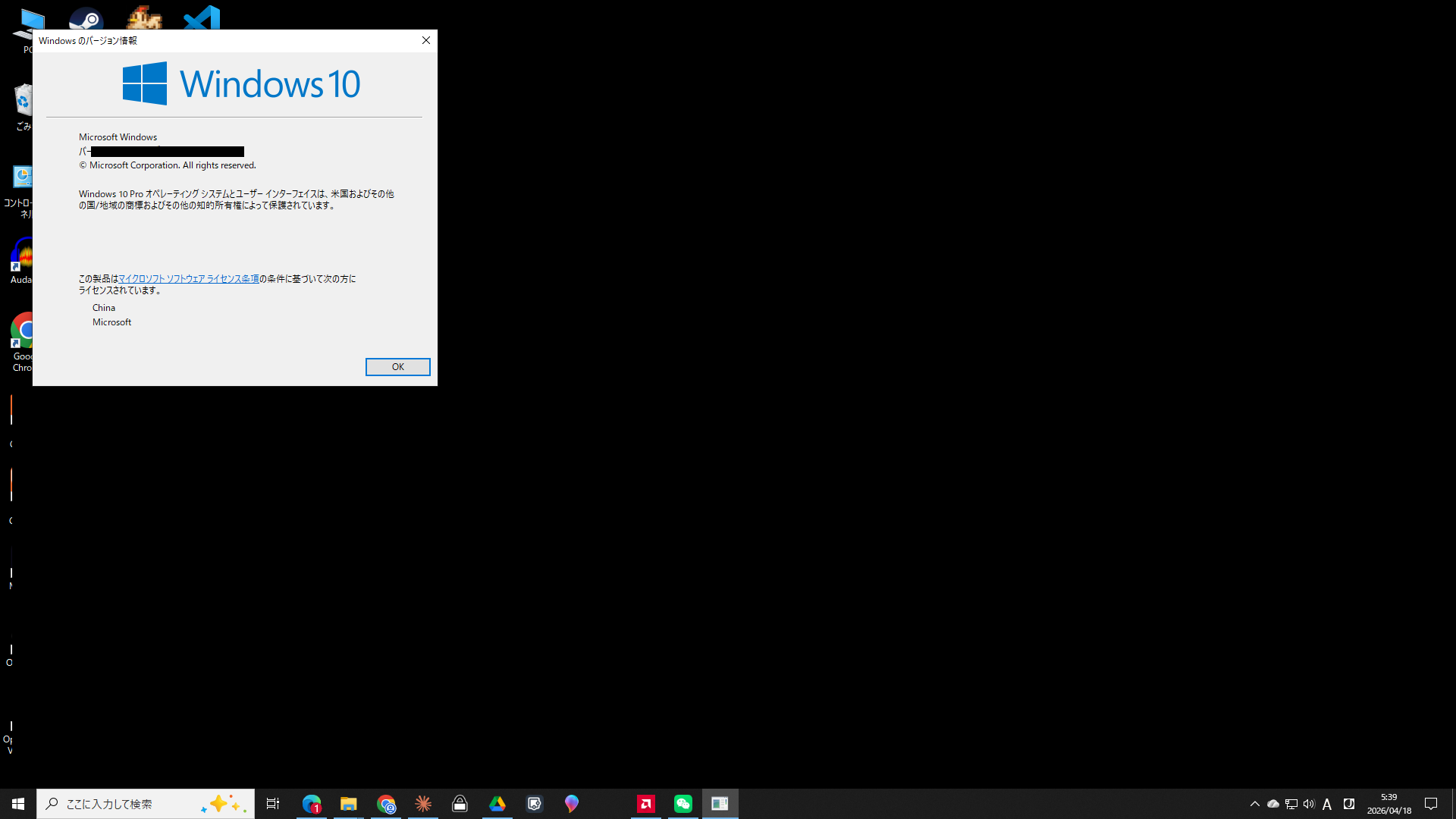This screenshot has width=1456, height=819.
Task: Open the volume control in the tray
Action: 1309,804
